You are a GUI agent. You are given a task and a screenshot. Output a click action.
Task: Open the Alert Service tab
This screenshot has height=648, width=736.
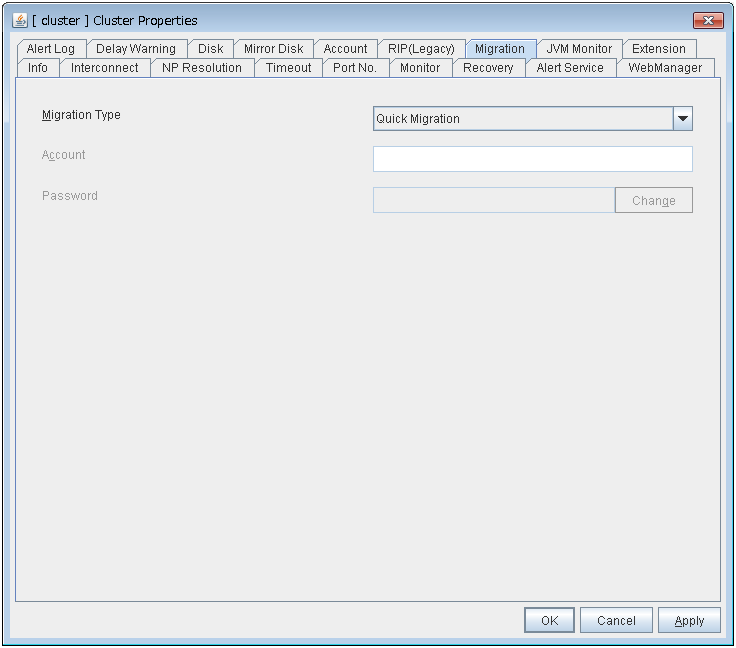(x=570, y=68)
